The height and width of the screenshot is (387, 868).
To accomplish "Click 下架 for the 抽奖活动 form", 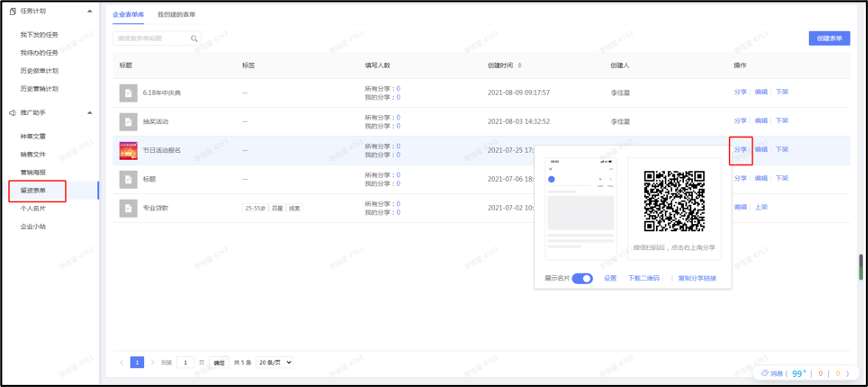I will [782, 121].
